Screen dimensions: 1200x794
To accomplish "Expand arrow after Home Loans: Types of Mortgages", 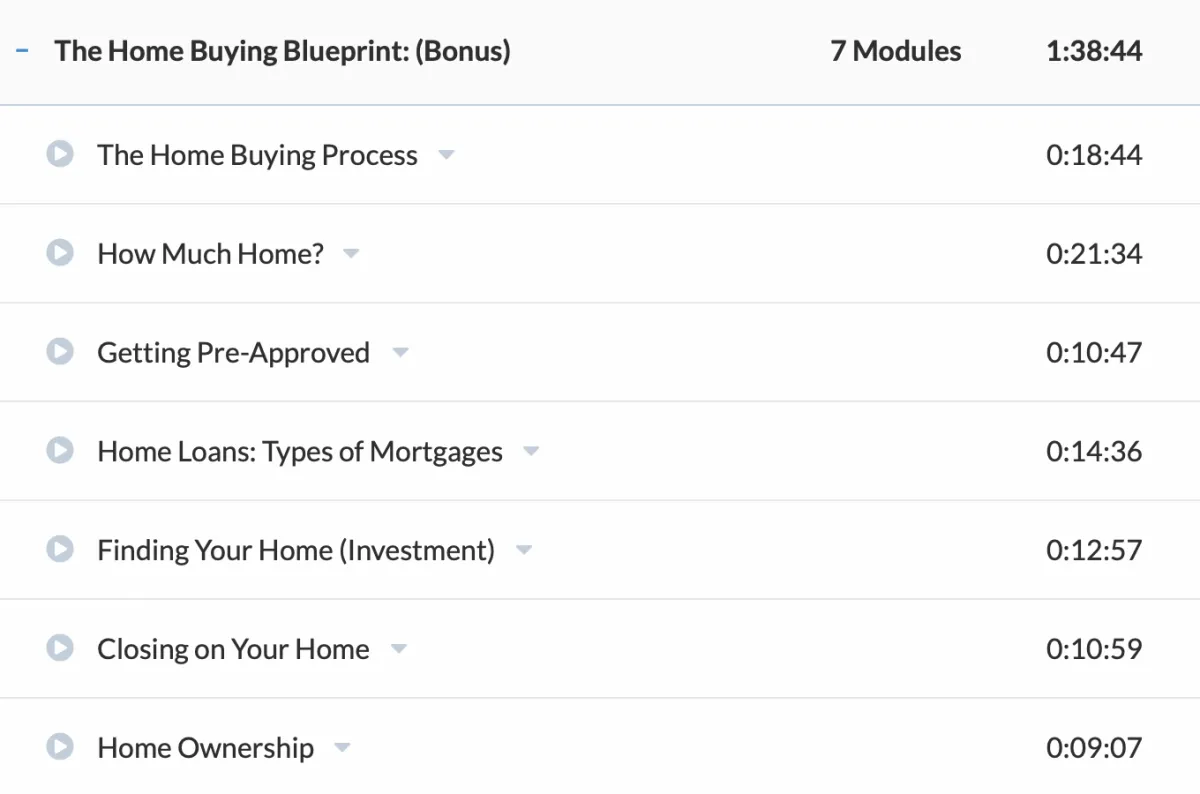I will tap(531, 452).
